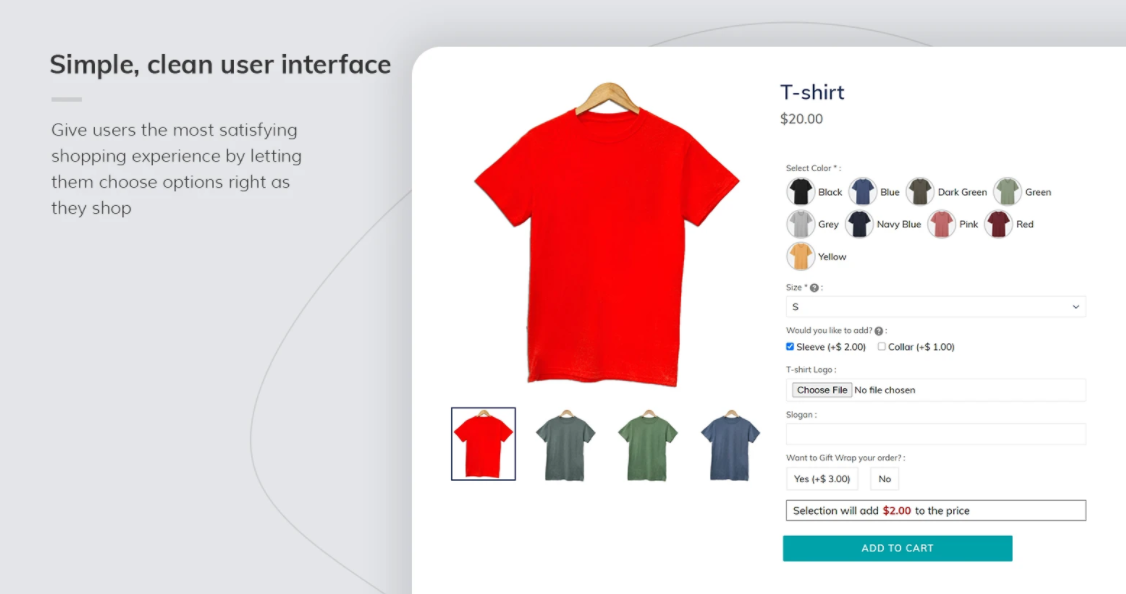Click the large red t-shirt product image

coord(607,235)
